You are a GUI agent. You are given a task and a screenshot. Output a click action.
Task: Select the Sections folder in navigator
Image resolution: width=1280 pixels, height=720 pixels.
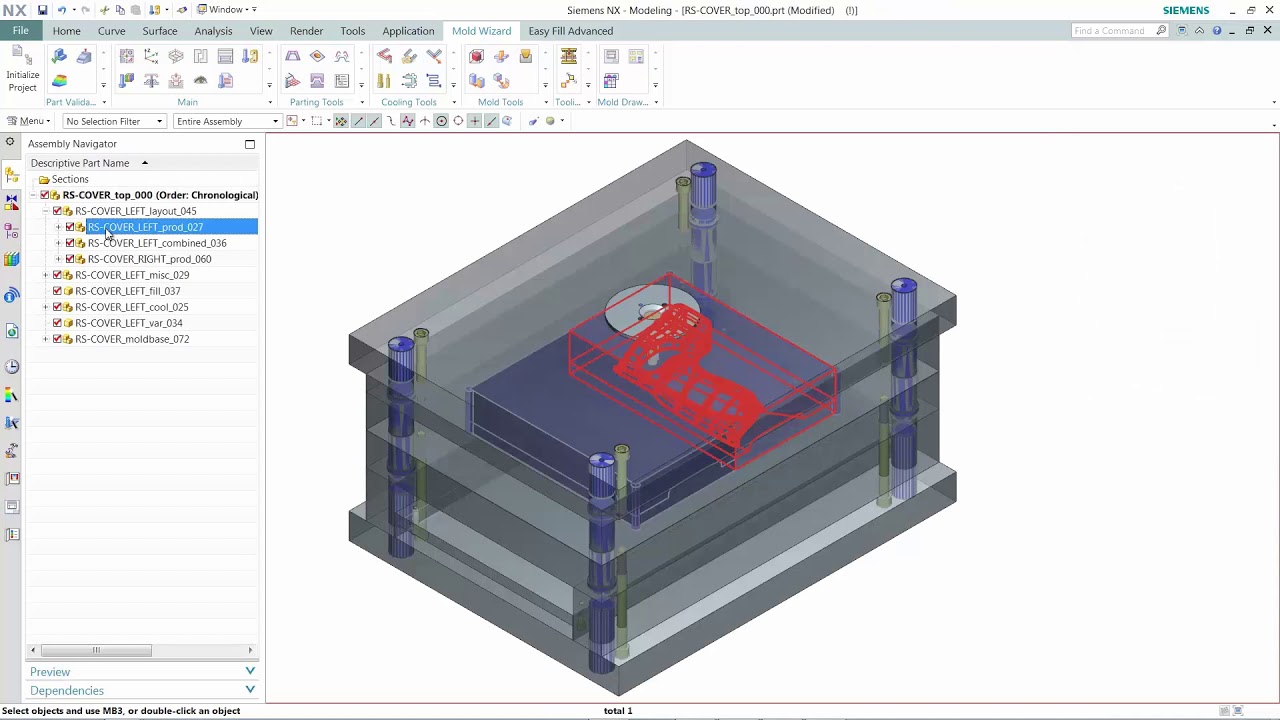click(x=70, y=179)
